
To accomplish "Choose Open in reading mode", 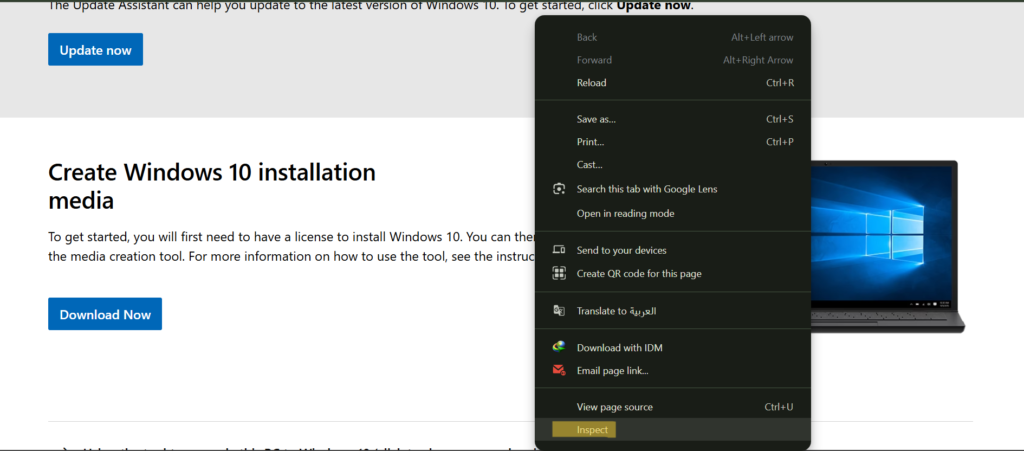I will pyautogui.click(x=625, y=213).
